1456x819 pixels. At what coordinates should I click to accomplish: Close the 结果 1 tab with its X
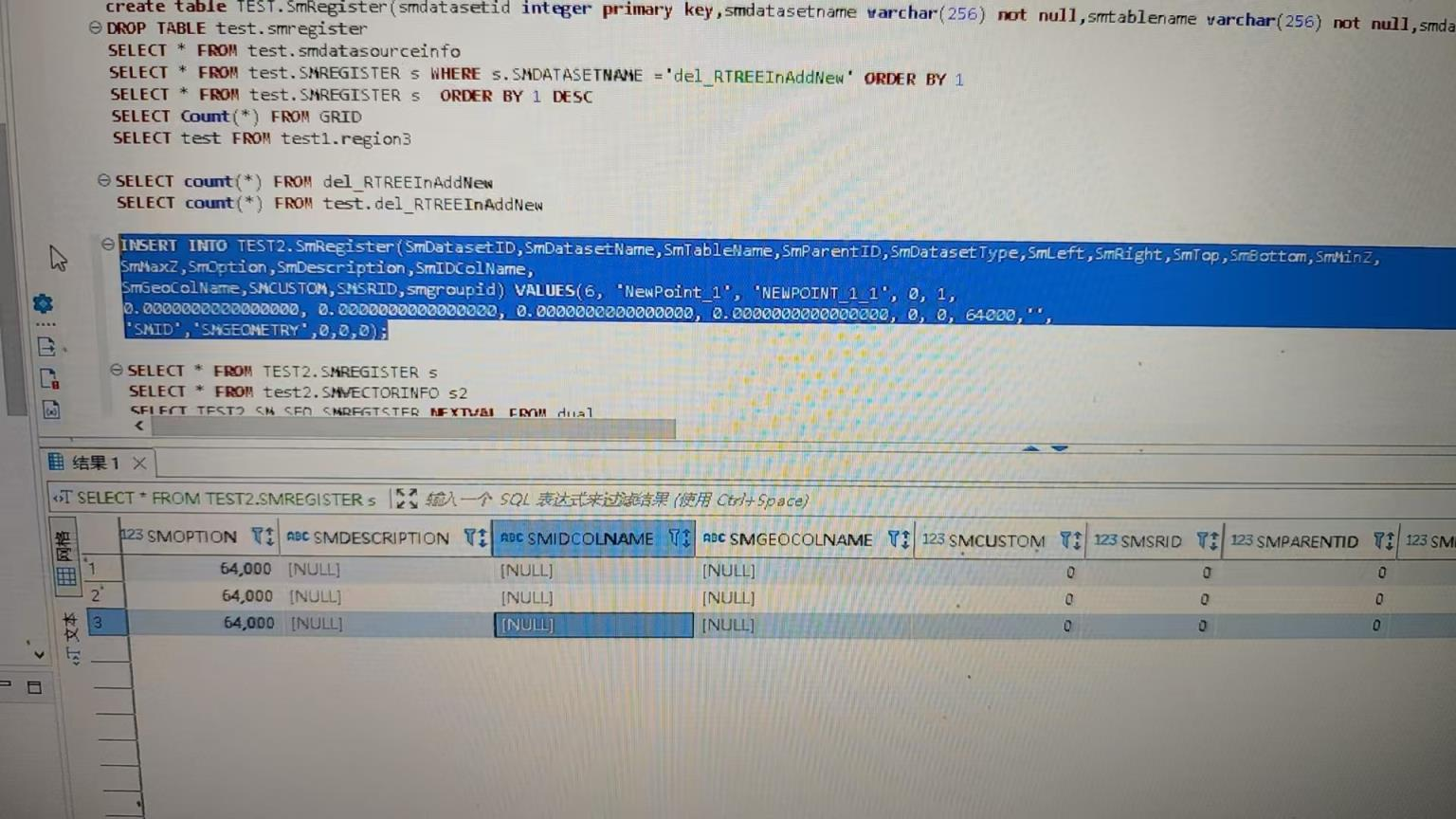138,464
